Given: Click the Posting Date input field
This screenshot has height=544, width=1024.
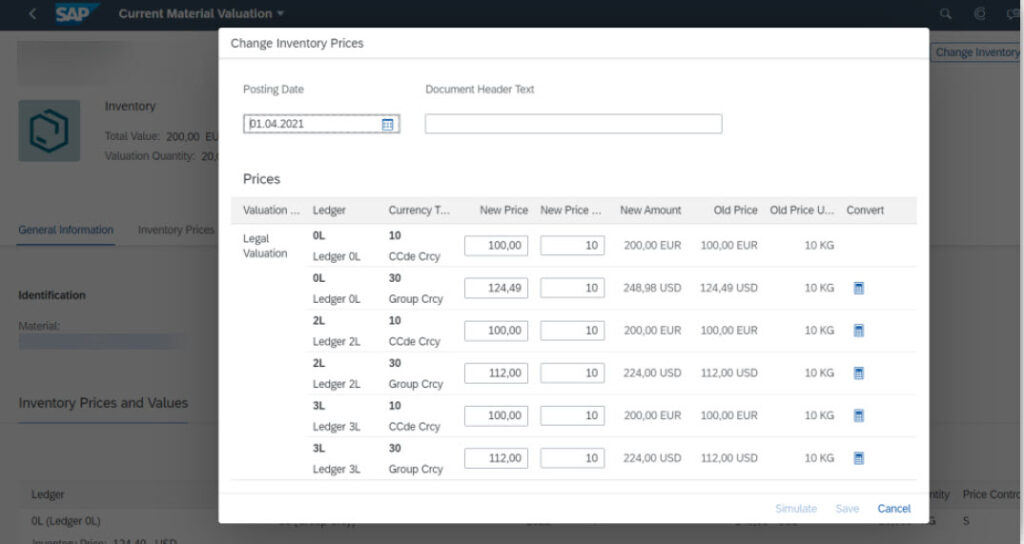Looking at the screenshot, I should 311,124.
